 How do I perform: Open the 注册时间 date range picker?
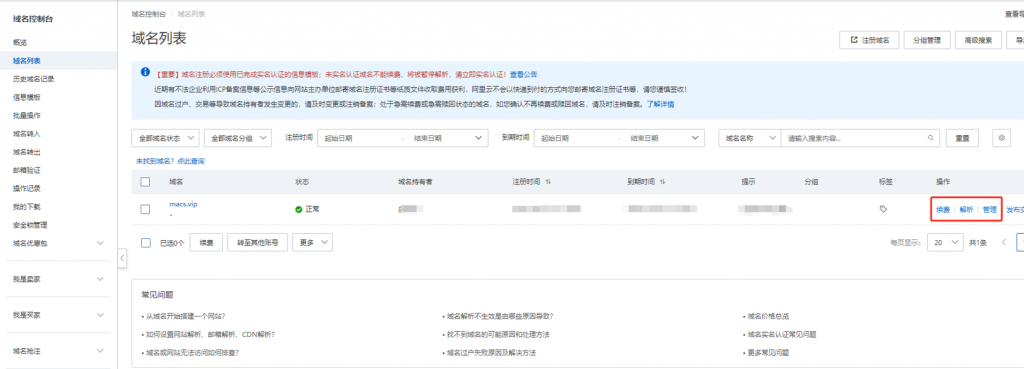[403, 138]
